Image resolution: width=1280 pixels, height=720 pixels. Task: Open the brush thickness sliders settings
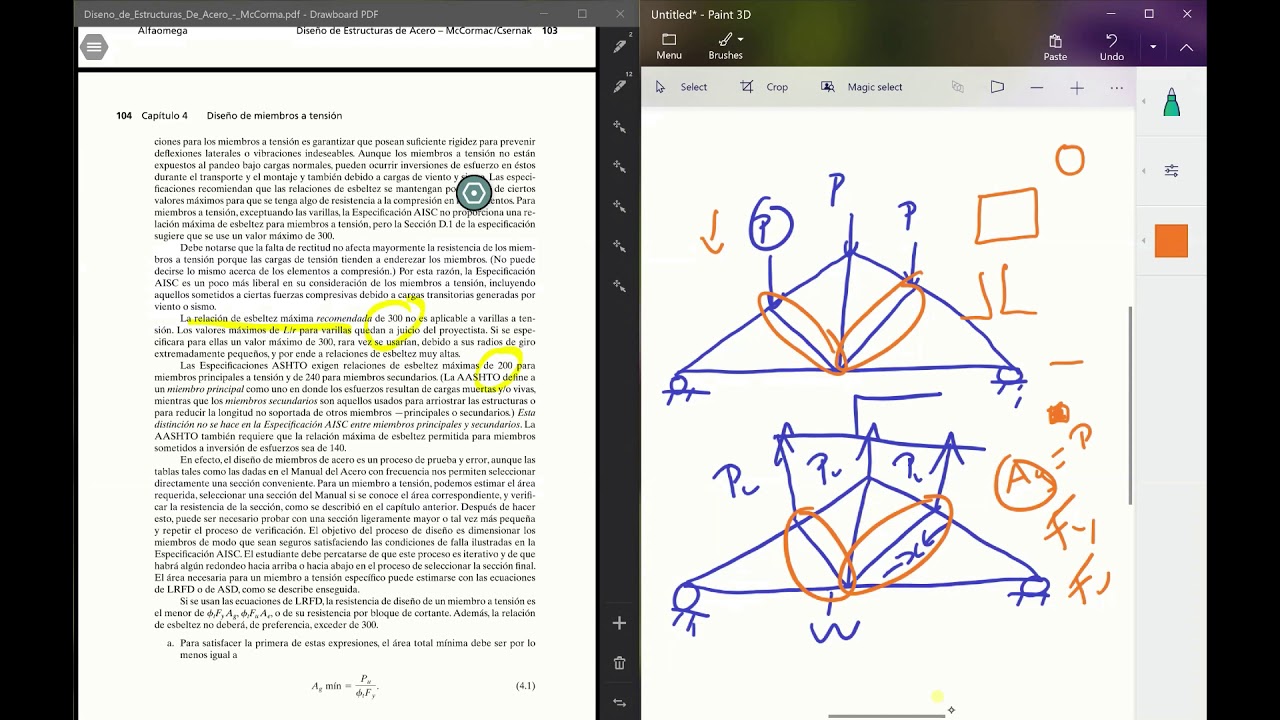pyautogui.click(x=1172, y=171)
